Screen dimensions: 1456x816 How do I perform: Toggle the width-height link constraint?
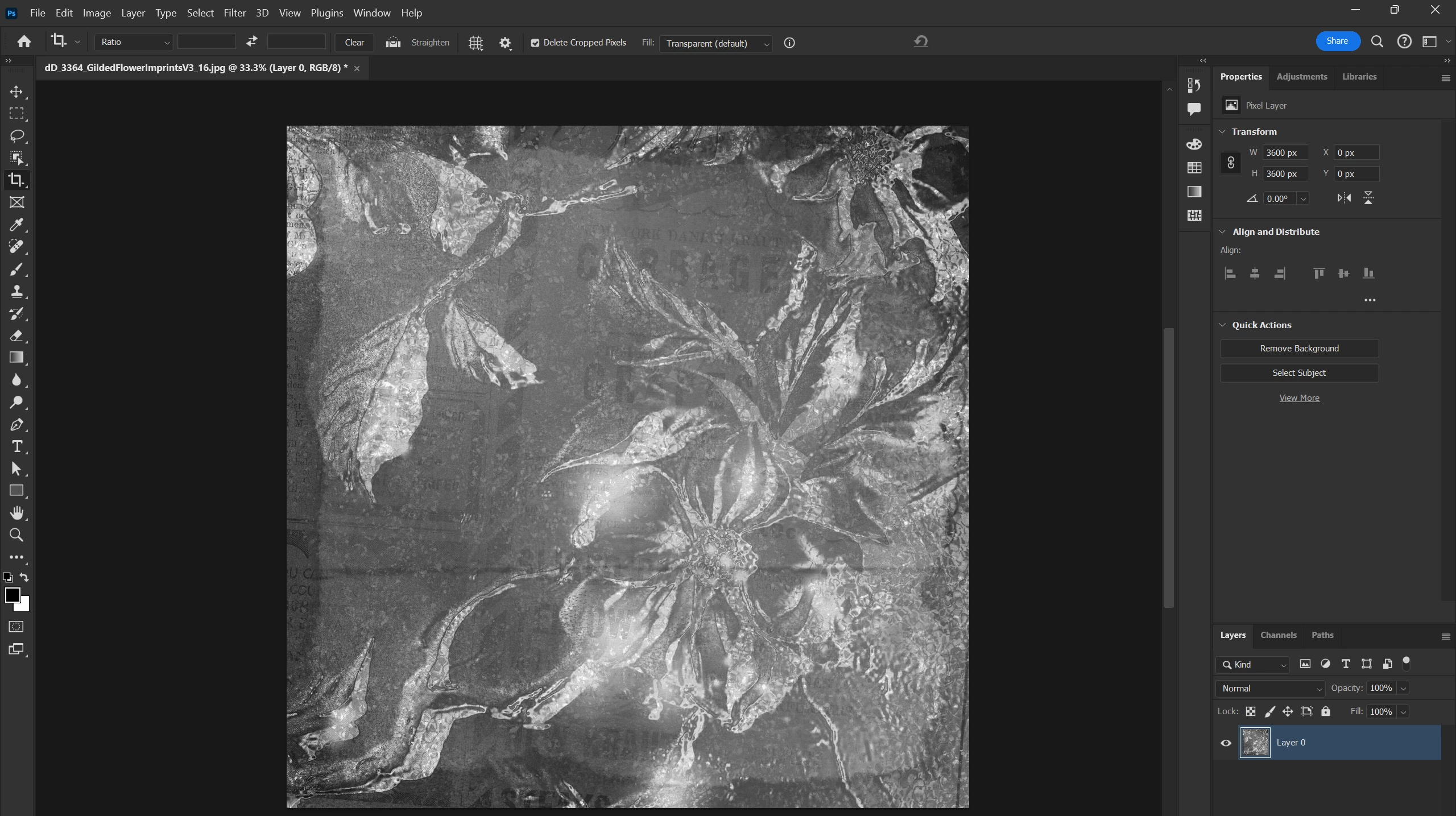pos(1231,163)
